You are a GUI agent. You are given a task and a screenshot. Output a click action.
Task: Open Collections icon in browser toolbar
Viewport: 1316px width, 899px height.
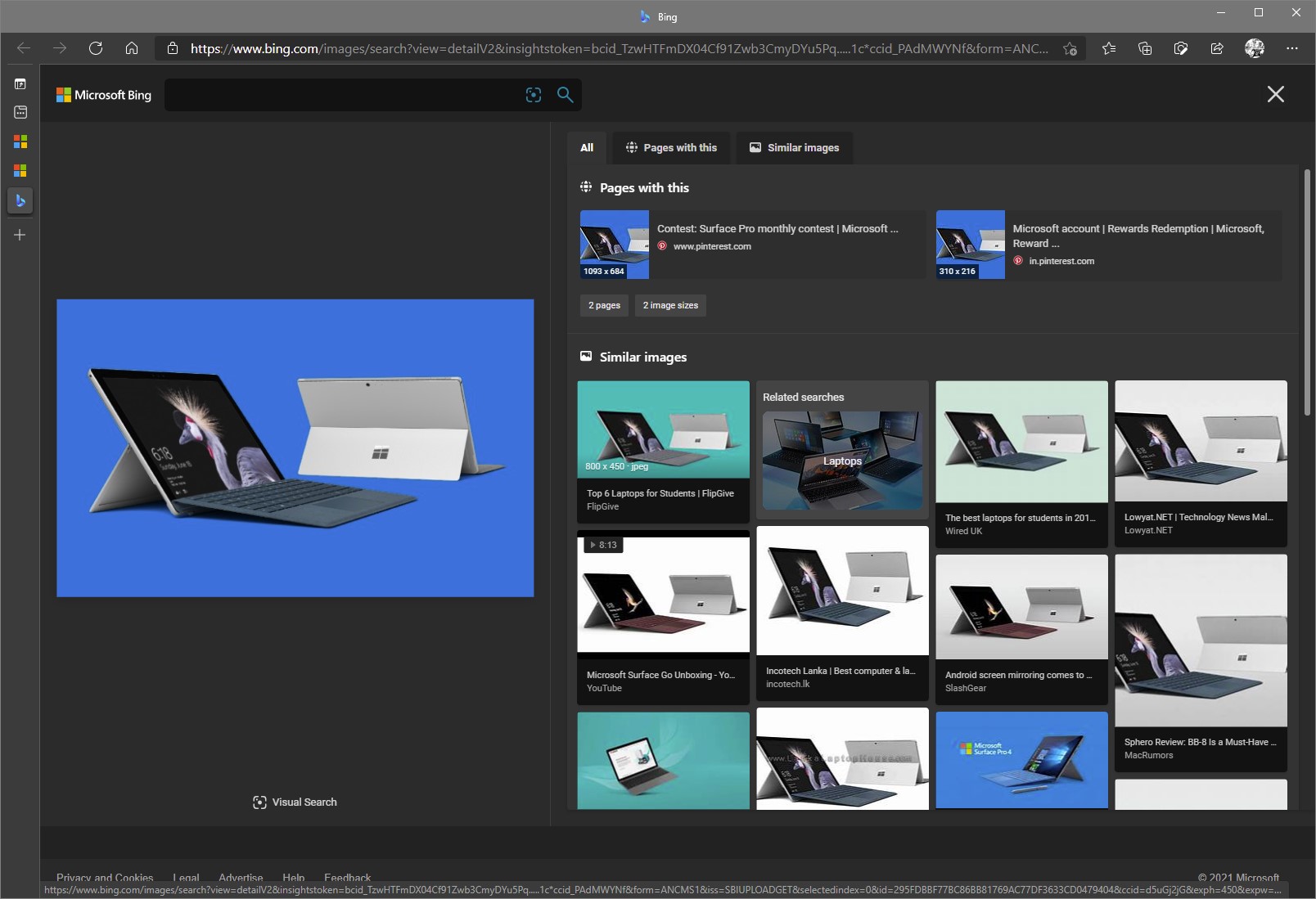point(1145,48)
